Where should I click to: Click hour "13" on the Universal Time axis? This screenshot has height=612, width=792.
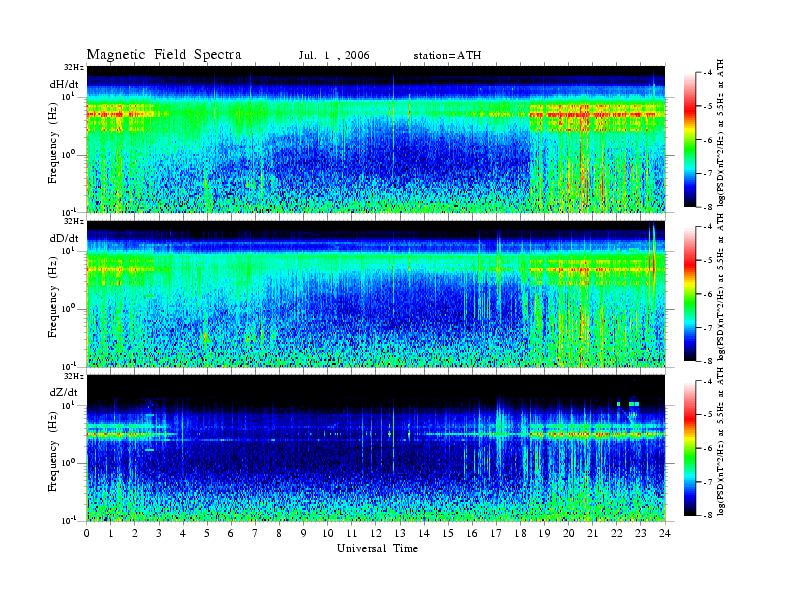(400, 533)
